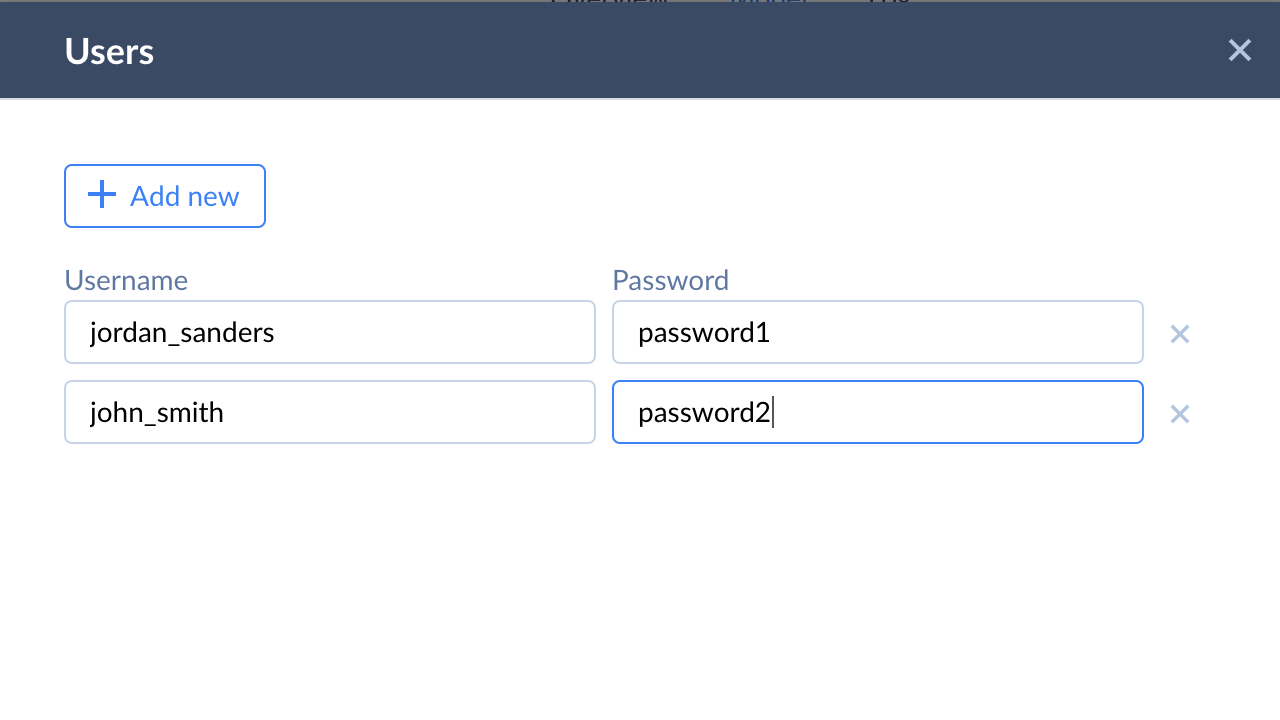Place cursor in the password2 field

(877, 412)
